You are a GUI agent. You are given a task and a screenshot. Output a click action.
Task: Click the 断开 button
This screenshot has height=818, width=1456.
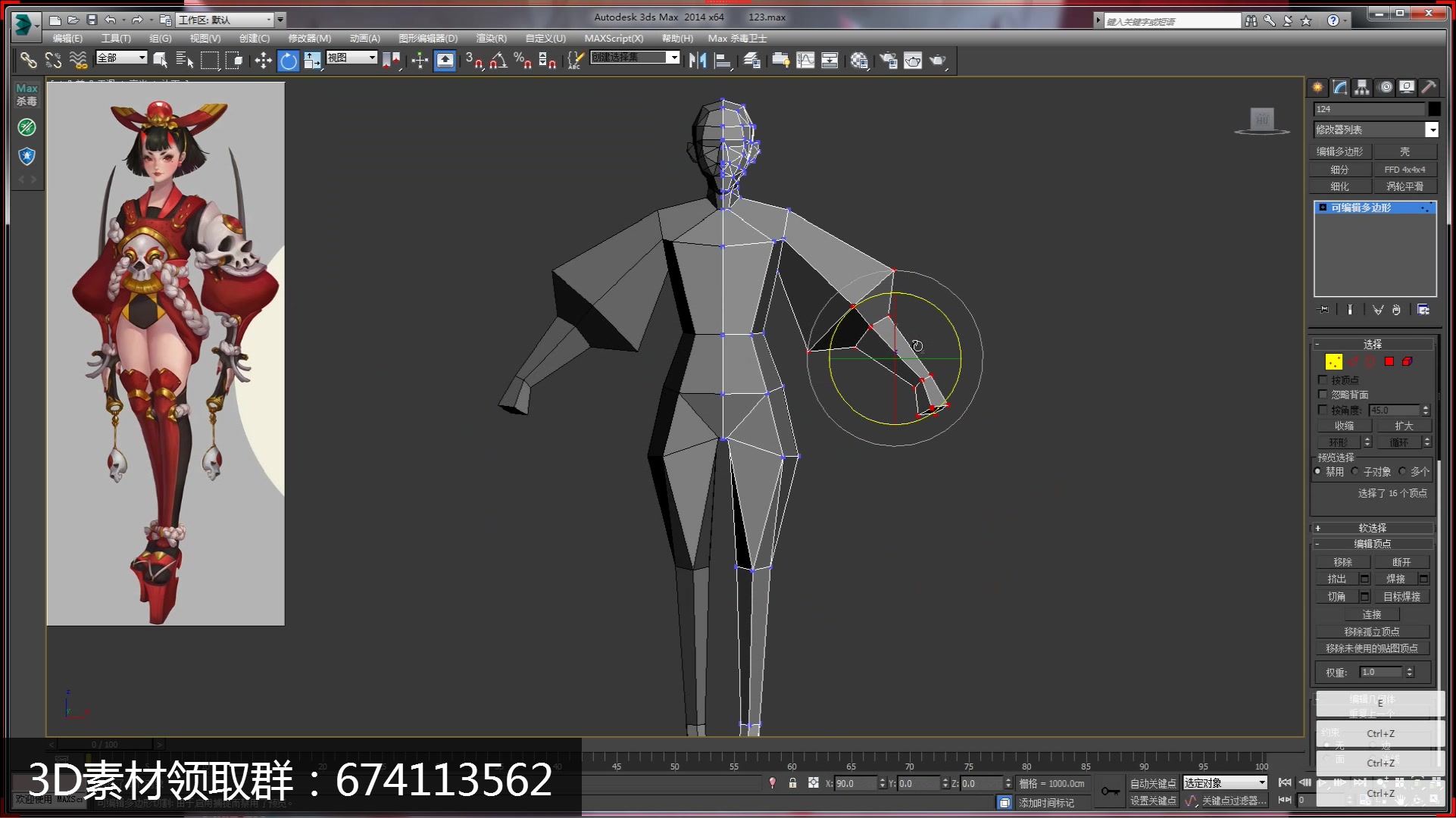click(x=1401, y=562)
